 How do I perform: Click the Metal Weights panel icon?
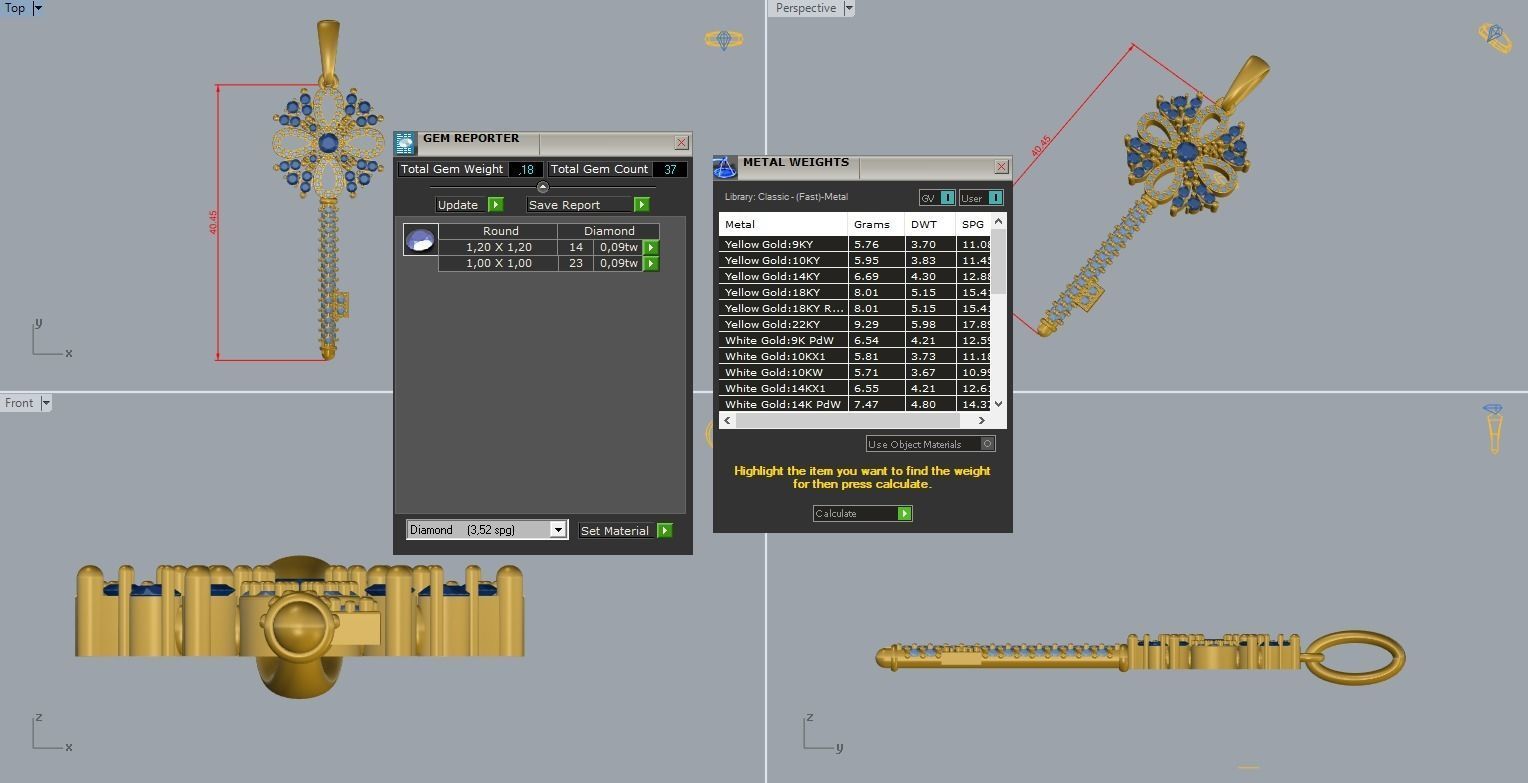[724, 167]
